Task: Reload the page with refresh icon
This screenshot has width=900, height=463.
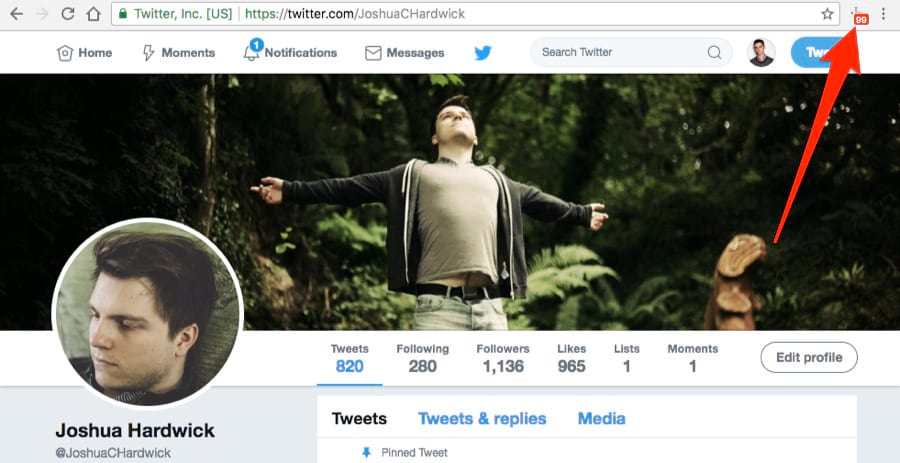Action: (x=68, y=15)
